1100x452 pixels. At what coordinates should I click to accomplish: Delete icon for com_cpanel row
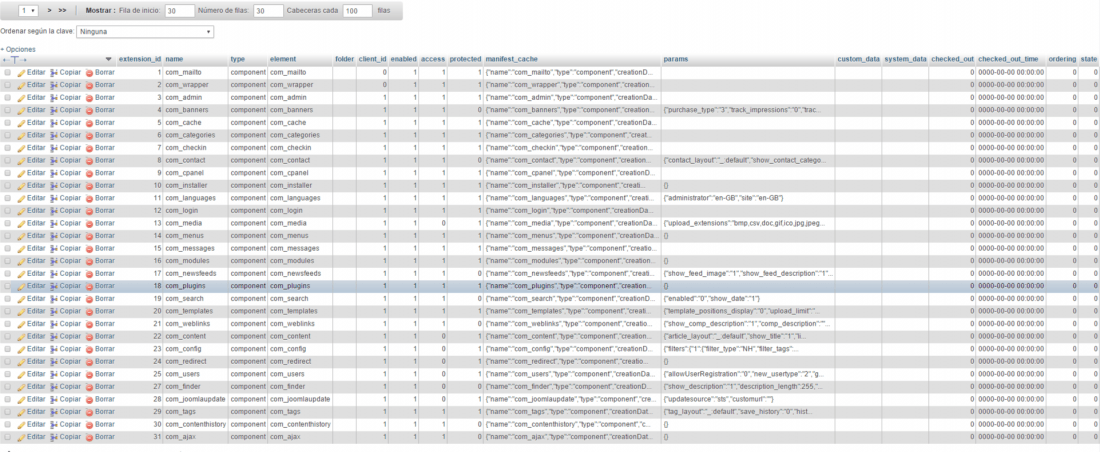click(89, 173)
